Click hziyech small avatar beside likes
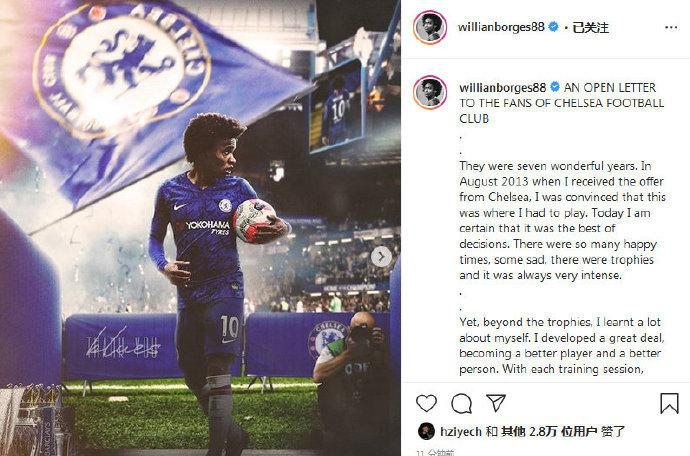 click(426, 431)
